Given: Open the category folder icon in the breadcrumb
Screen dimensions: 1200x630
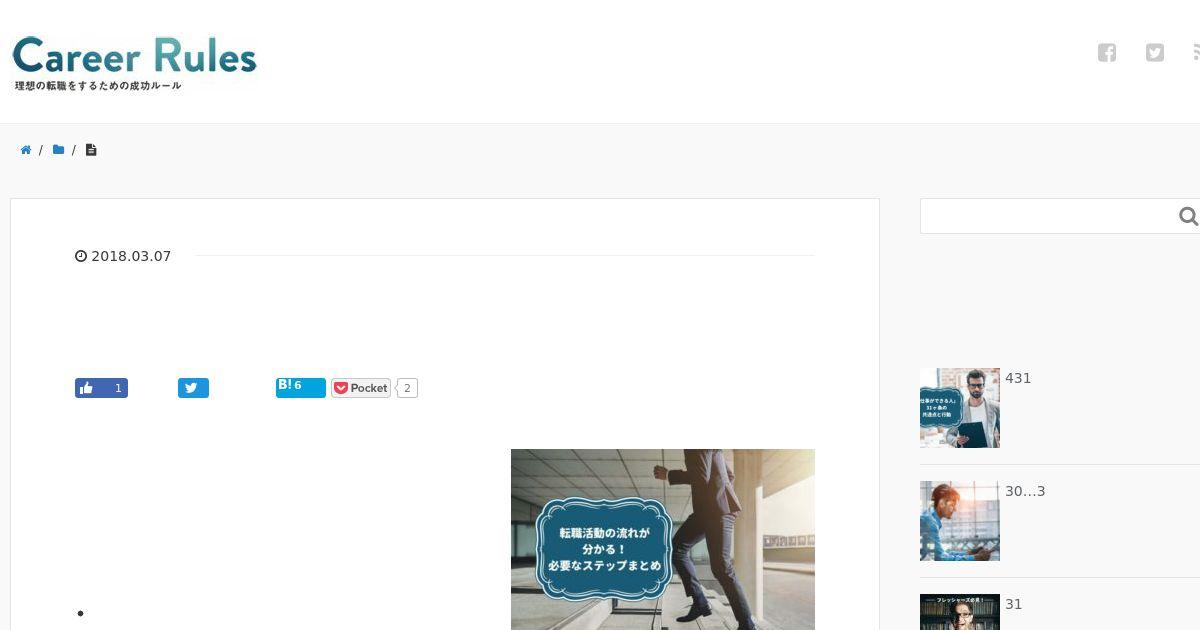Looking at the screenshot, I should 58,150.
